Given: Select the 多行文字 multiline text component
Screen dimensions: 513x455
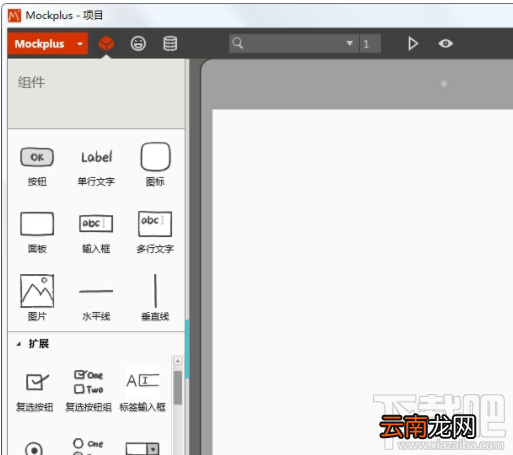Looking at the screenshot, I should 155,232.
